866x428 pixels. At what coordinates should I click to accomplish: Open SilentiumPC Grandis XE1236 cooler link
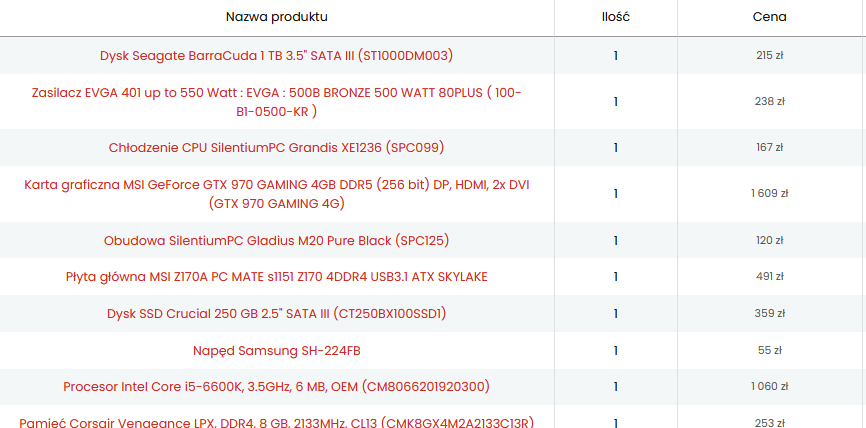point(276,148)
